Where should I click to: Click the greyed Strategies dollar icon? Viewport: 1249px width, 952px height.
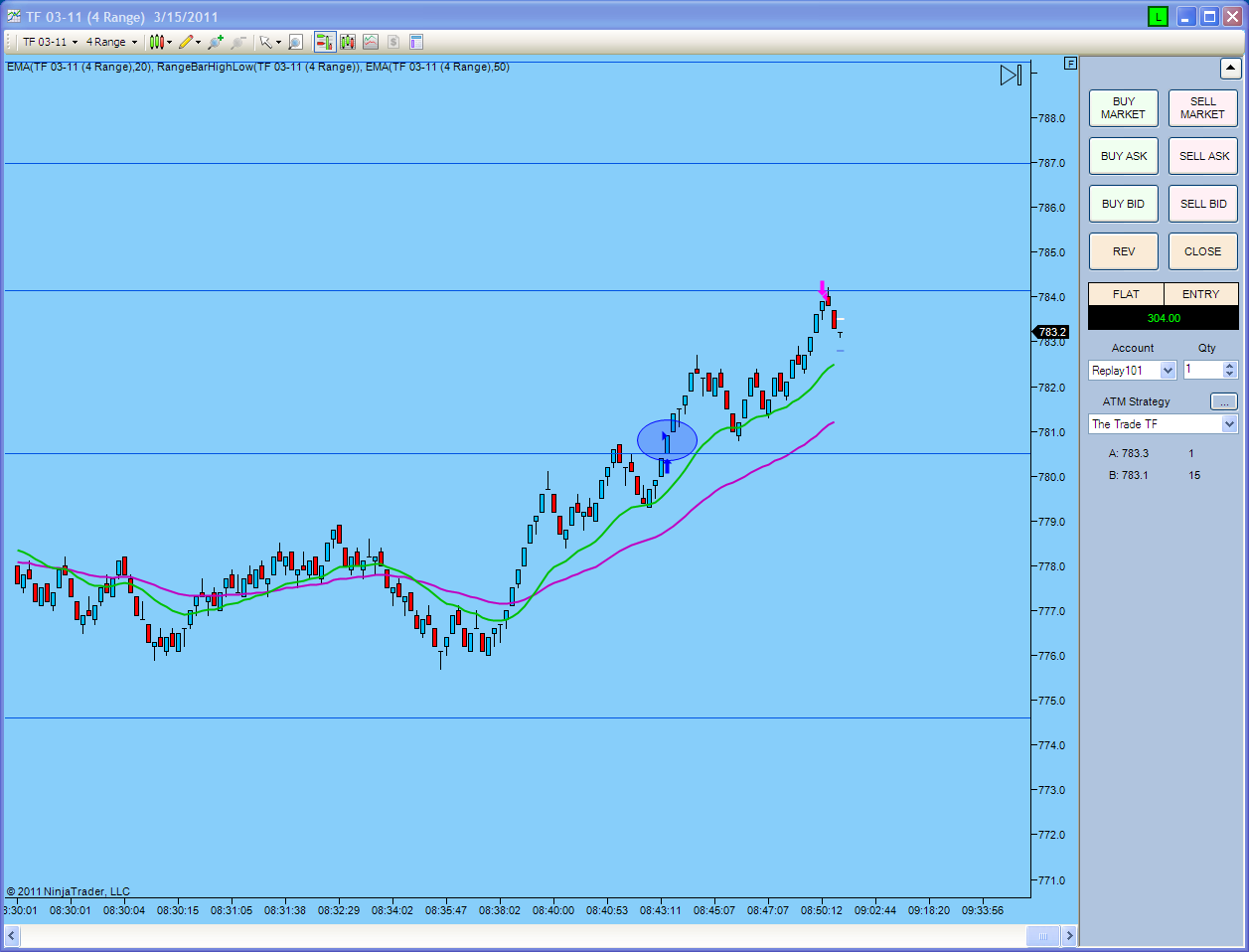point(393,42)
